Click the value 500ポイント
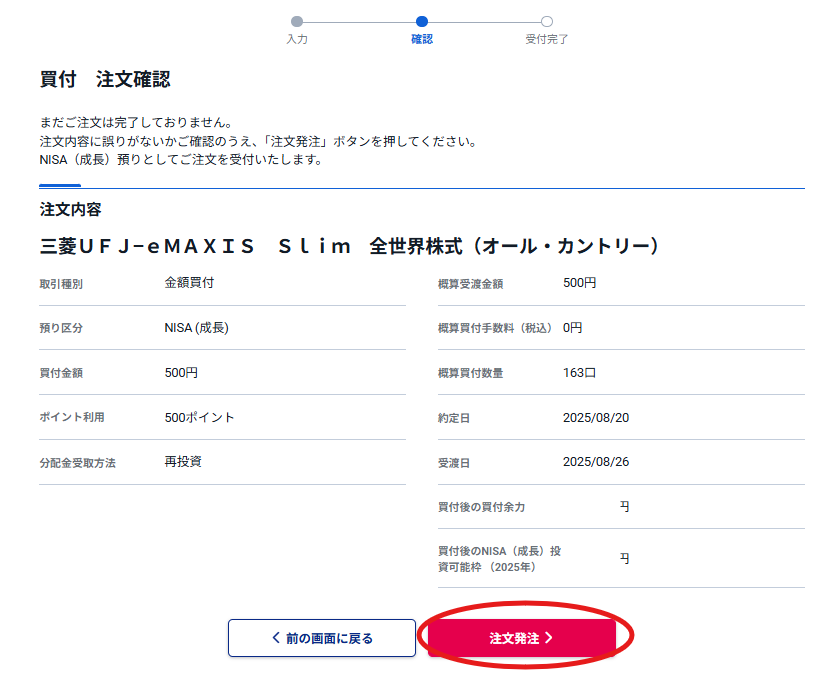This screenshot has height=682, width=820. point(200,417)
